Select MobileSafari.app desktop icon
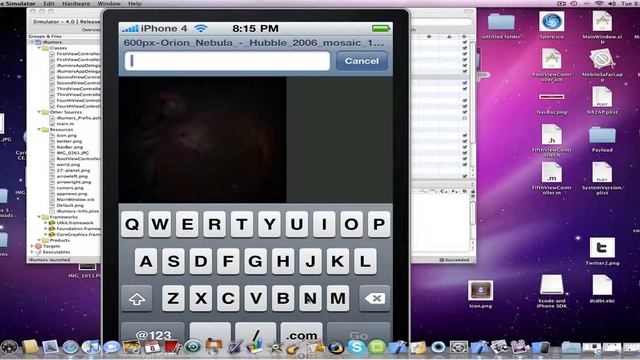This screenshot has width=640, height=360. [602, 65]
